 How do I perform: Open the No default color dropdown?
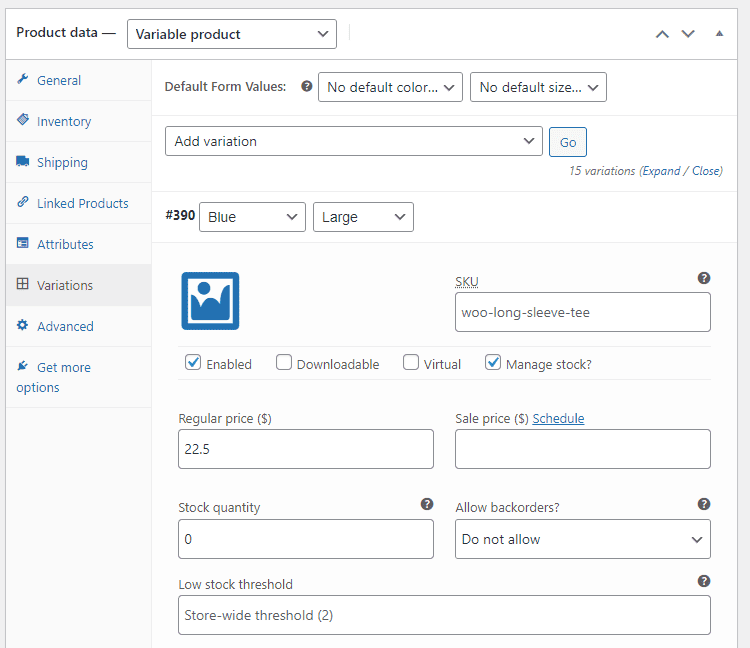390,87
